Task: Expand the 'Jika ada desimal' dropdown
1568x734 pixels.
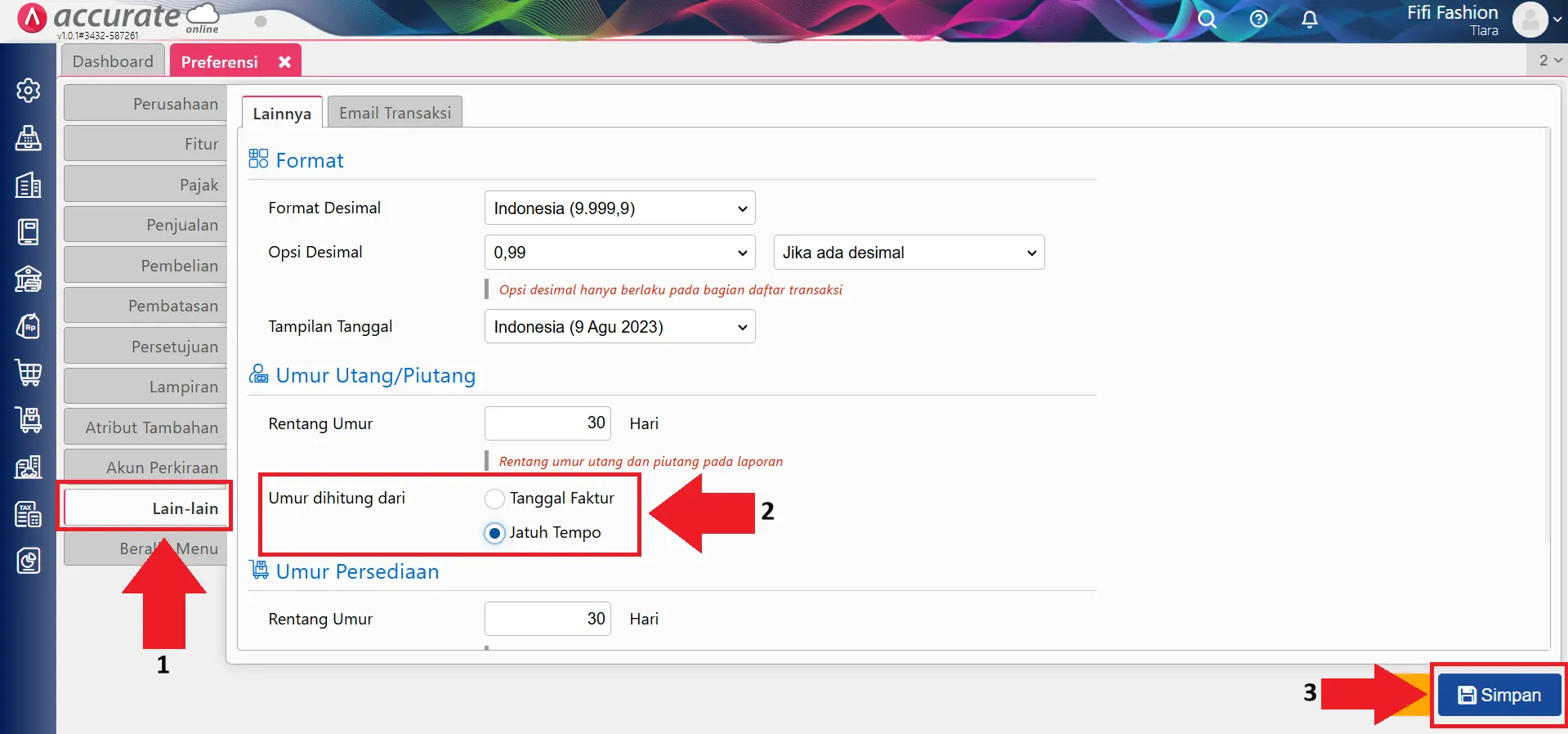Action: tap(909, 253)
